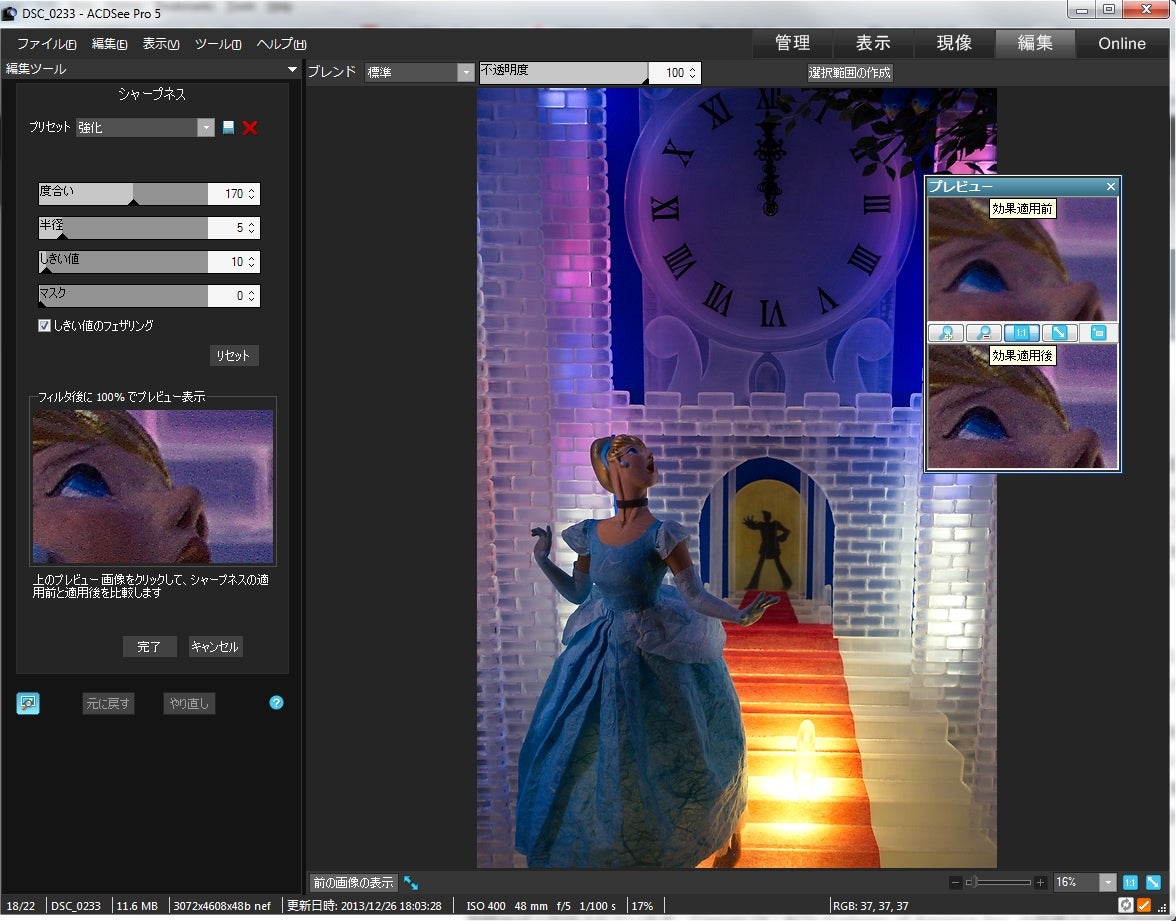
Task: Open the ツール menu
Action: click(218, 44)
